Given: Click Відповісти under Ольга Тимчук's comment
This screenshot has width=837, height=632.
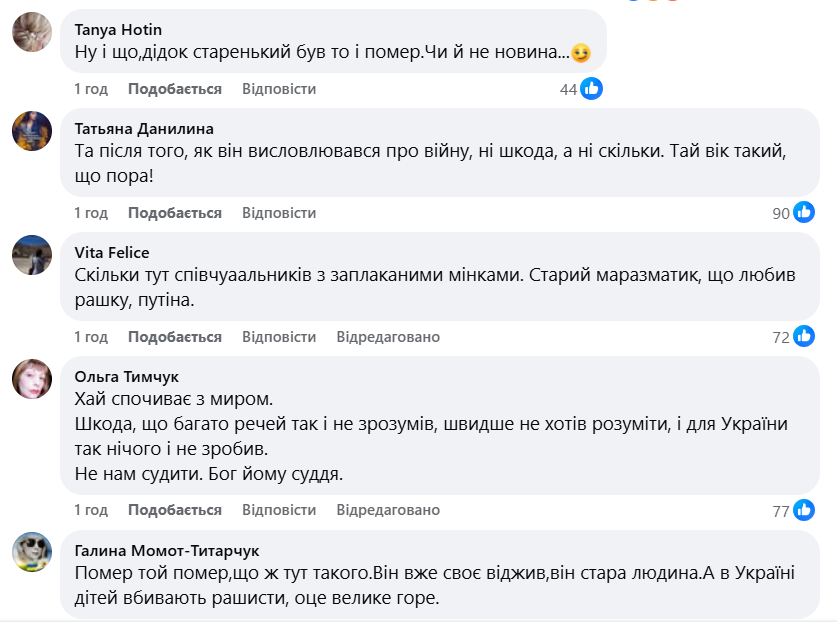Looking at the screenshot, I should (x=279, y=510).
